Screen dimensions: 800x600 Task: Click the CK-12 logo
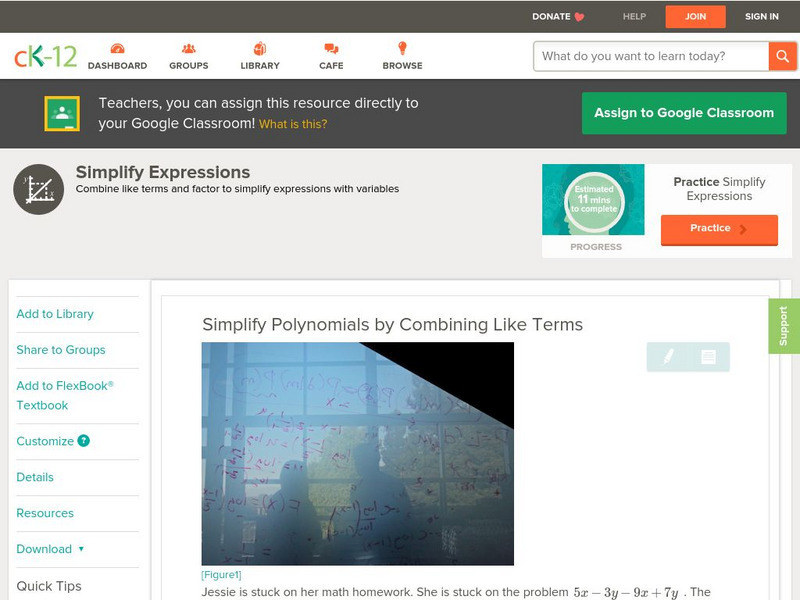pyautogui.click(x=45, y=56)
